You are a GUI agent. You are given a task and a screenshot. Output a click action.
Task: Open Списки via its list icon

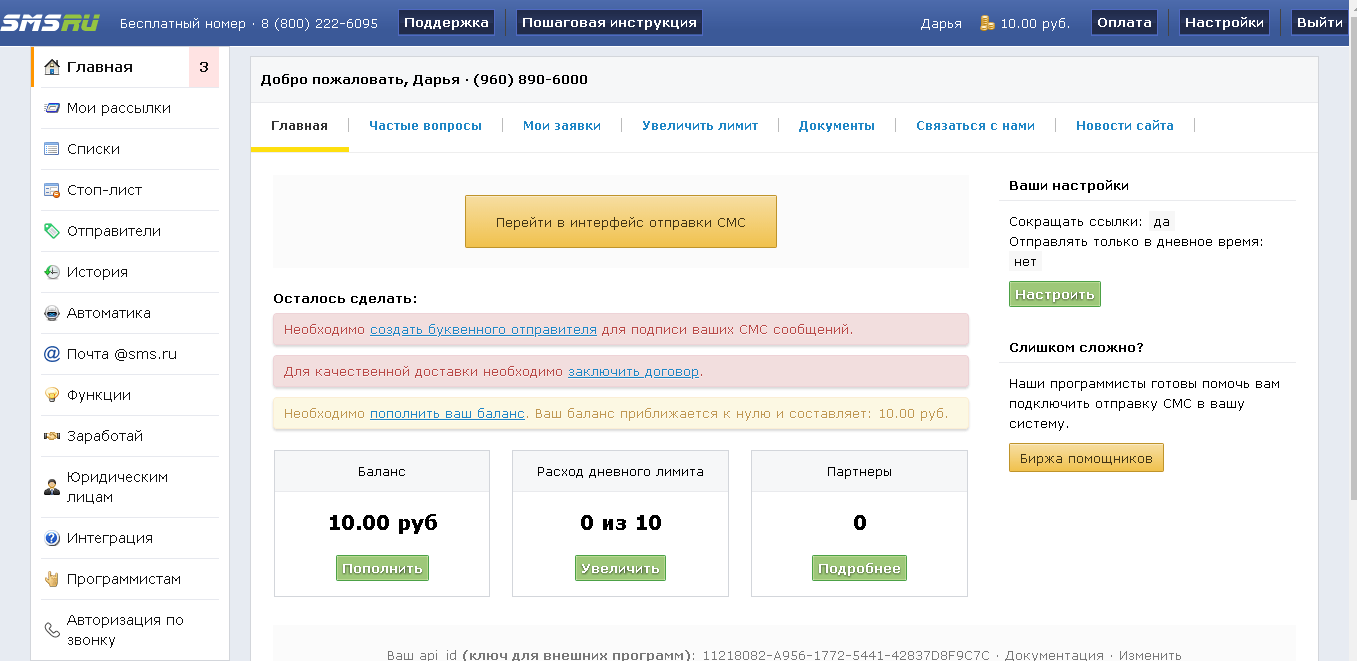52,149
